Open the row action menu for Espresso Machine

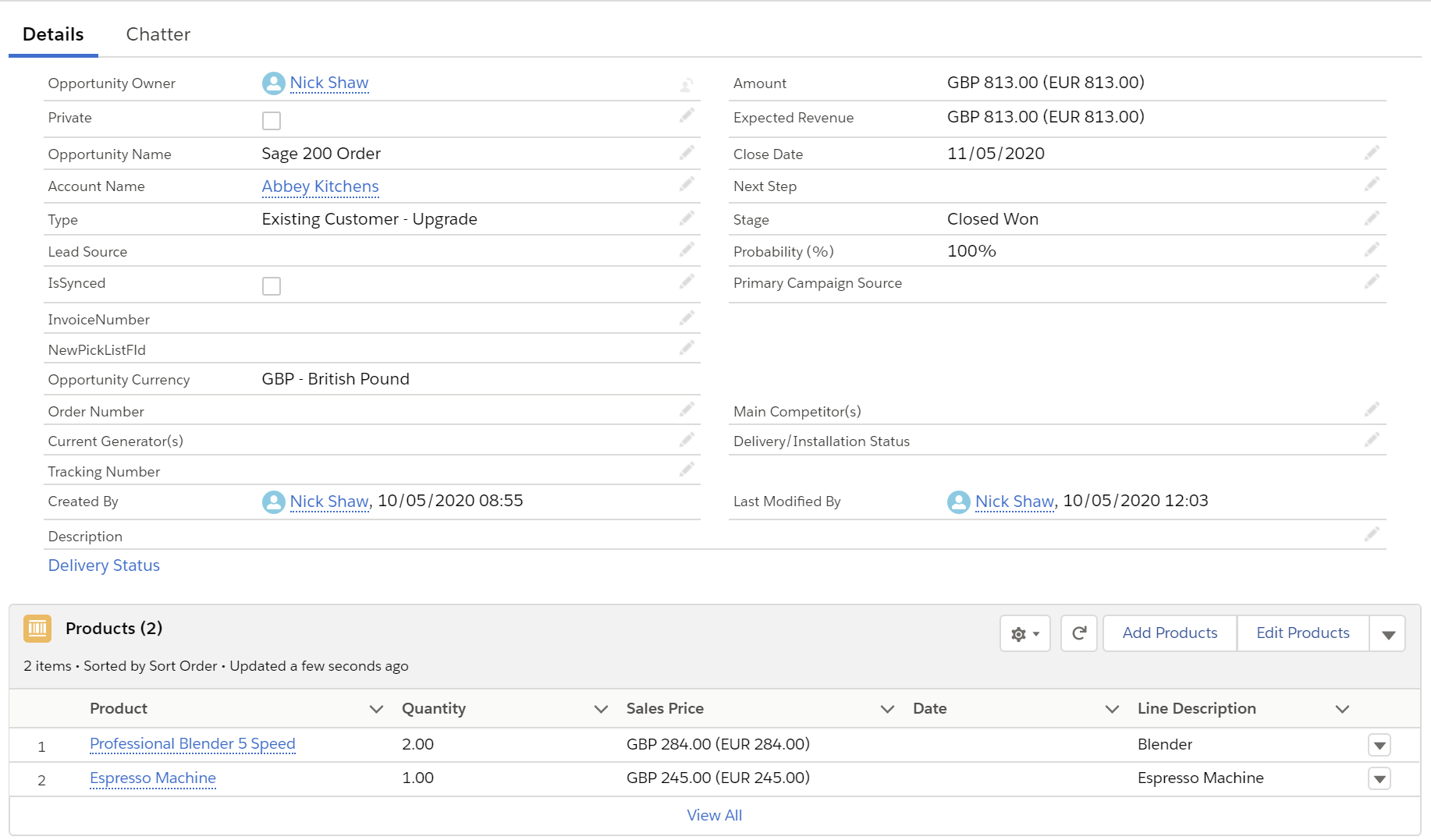coord(1380,779)
